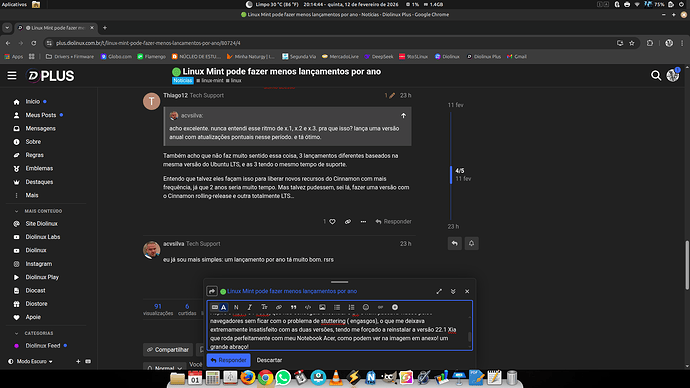Viewport: 690px width, 388px height.
Task: Insert blockquote in composer toolbar
Action: point(293,307)
